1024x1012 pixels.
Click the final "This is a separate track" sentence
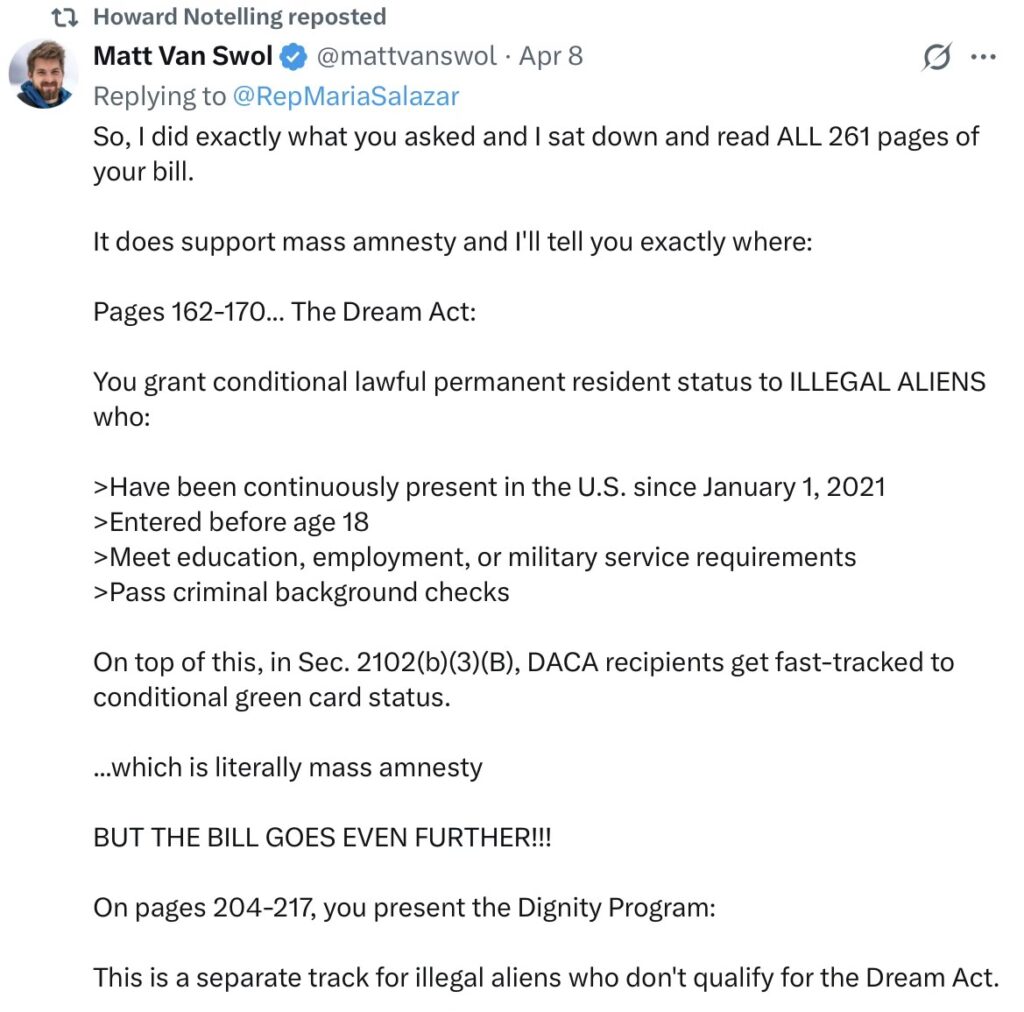coord(546,977)
